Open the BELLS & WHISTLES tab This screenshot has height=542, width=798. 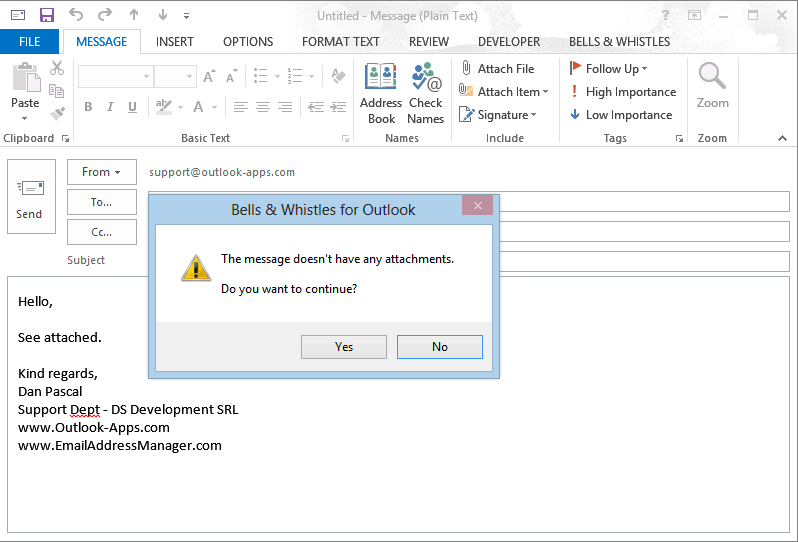pyautogui.click(x=619, y=42)
